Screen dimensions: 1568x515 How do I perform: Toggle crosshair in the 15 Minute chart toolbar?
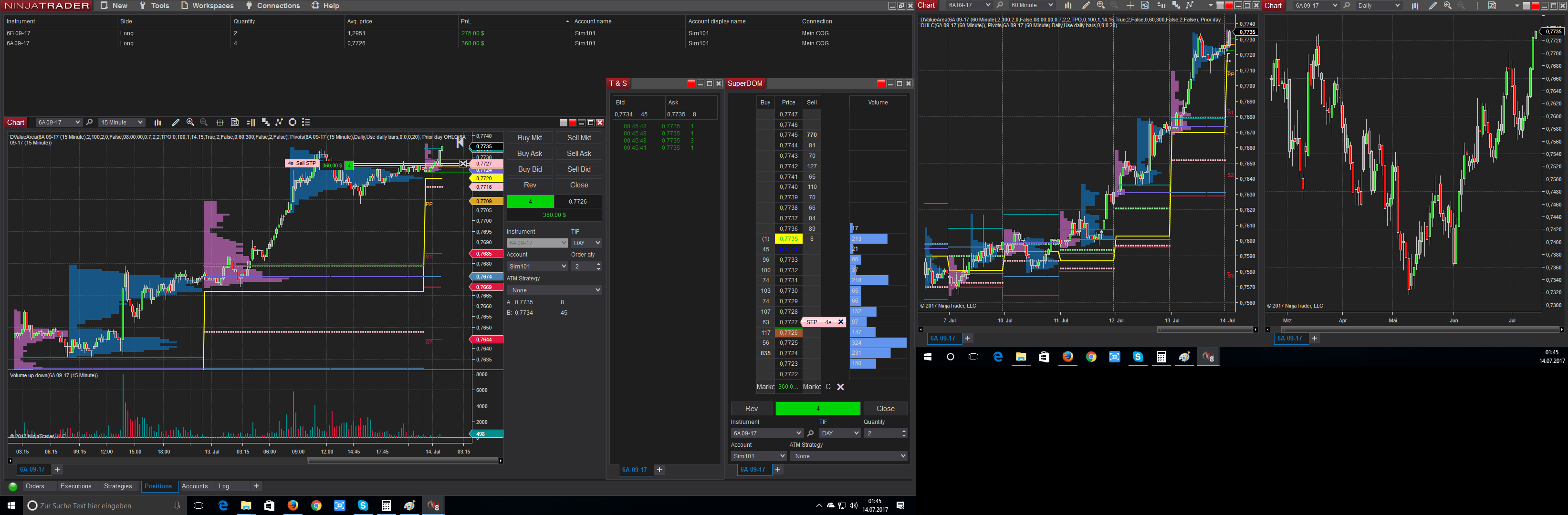pyautogui.click(x=220, y=122)
